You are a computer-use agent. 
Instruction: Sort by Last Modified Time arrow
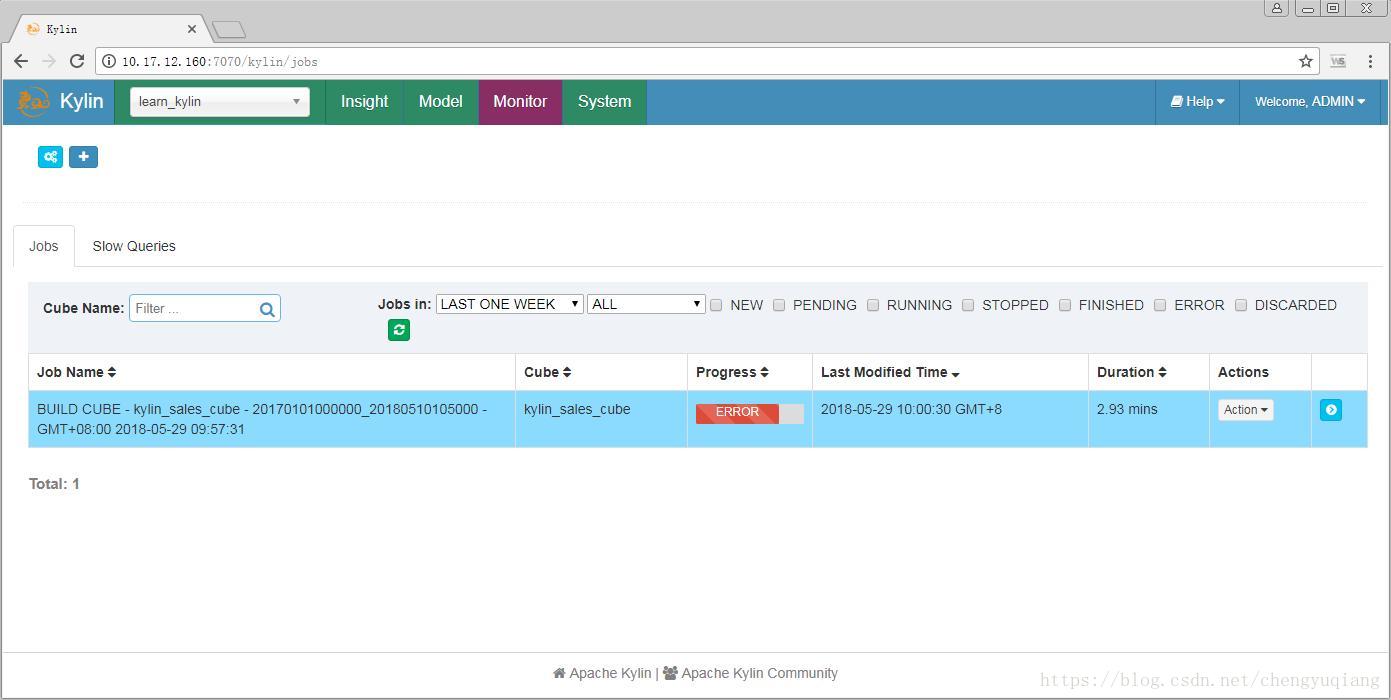click(955, 374)
